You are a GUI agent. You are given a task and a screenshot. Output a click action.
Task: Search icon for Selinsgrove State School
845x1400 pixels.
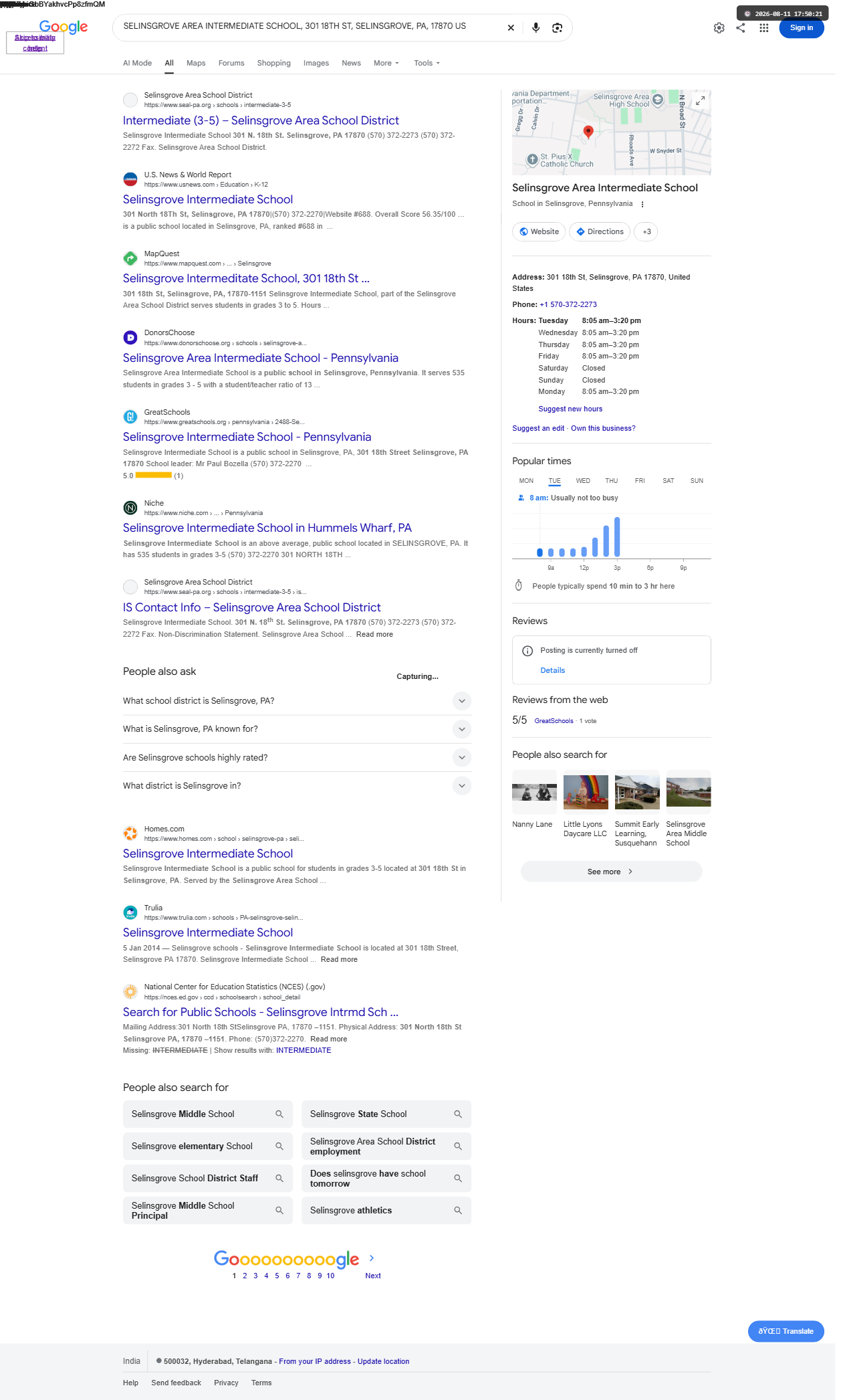point(458,1114)
